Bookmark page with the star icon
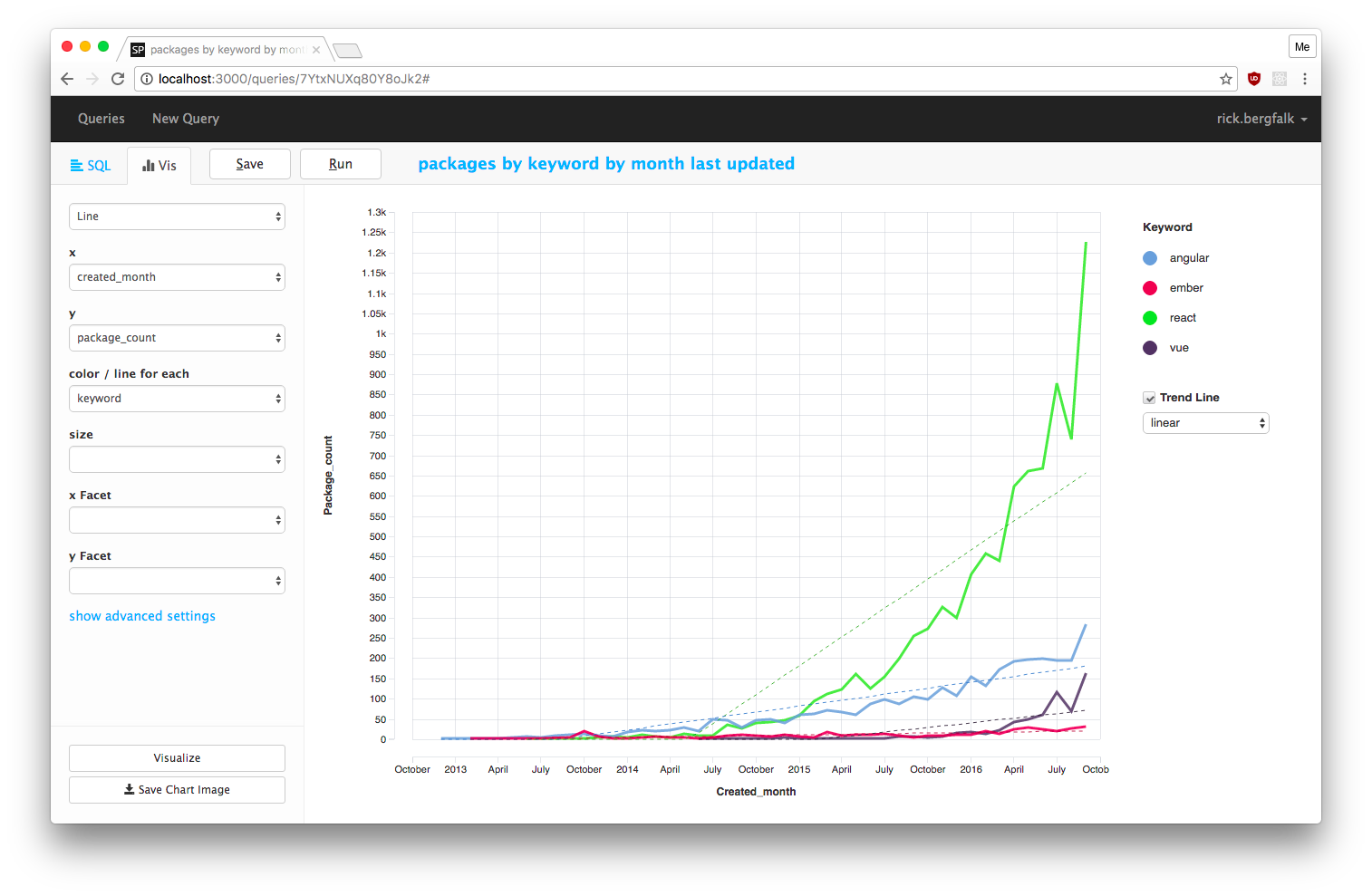 (1226, 79)
